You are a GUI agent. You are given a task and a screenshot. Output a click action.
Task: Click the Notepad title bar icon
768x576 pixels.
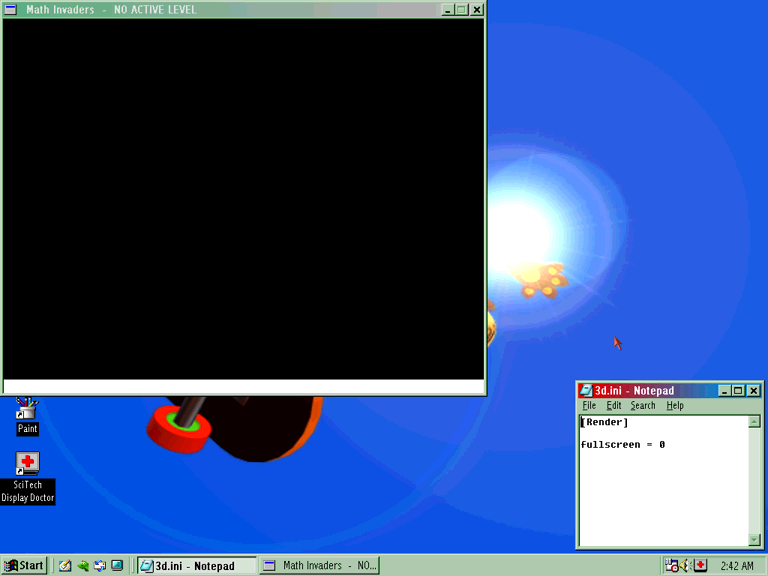[585, 390]
